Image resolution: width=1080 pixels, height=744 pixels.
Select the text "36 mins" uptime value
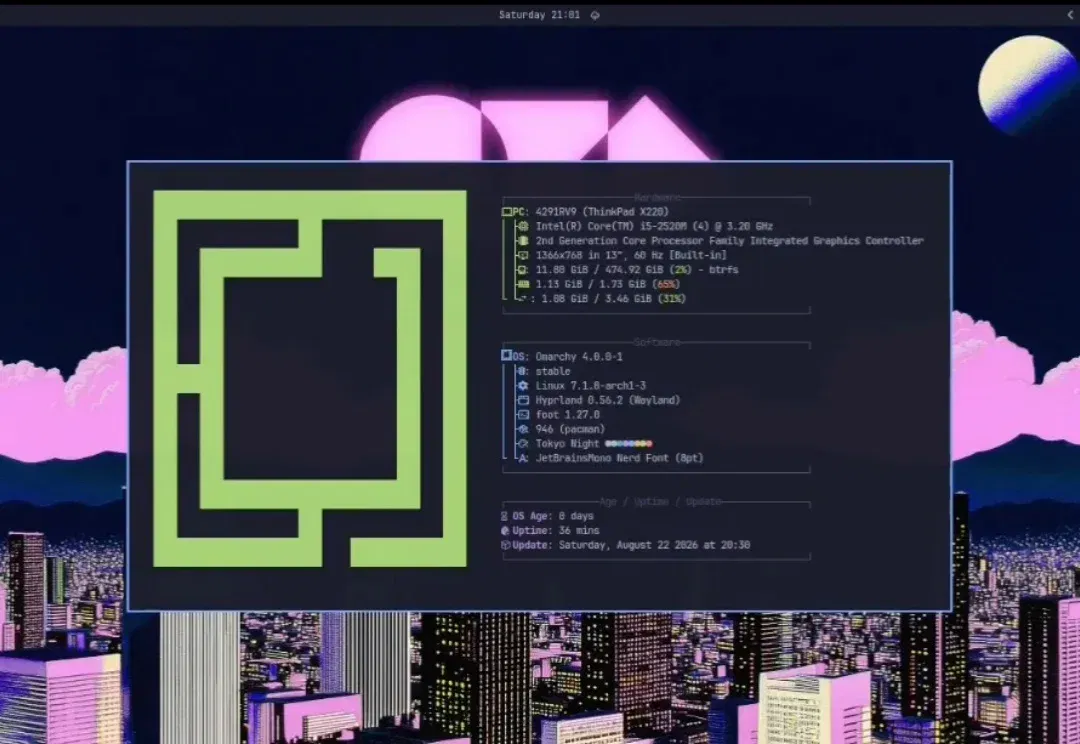click(x=579, y=530)
